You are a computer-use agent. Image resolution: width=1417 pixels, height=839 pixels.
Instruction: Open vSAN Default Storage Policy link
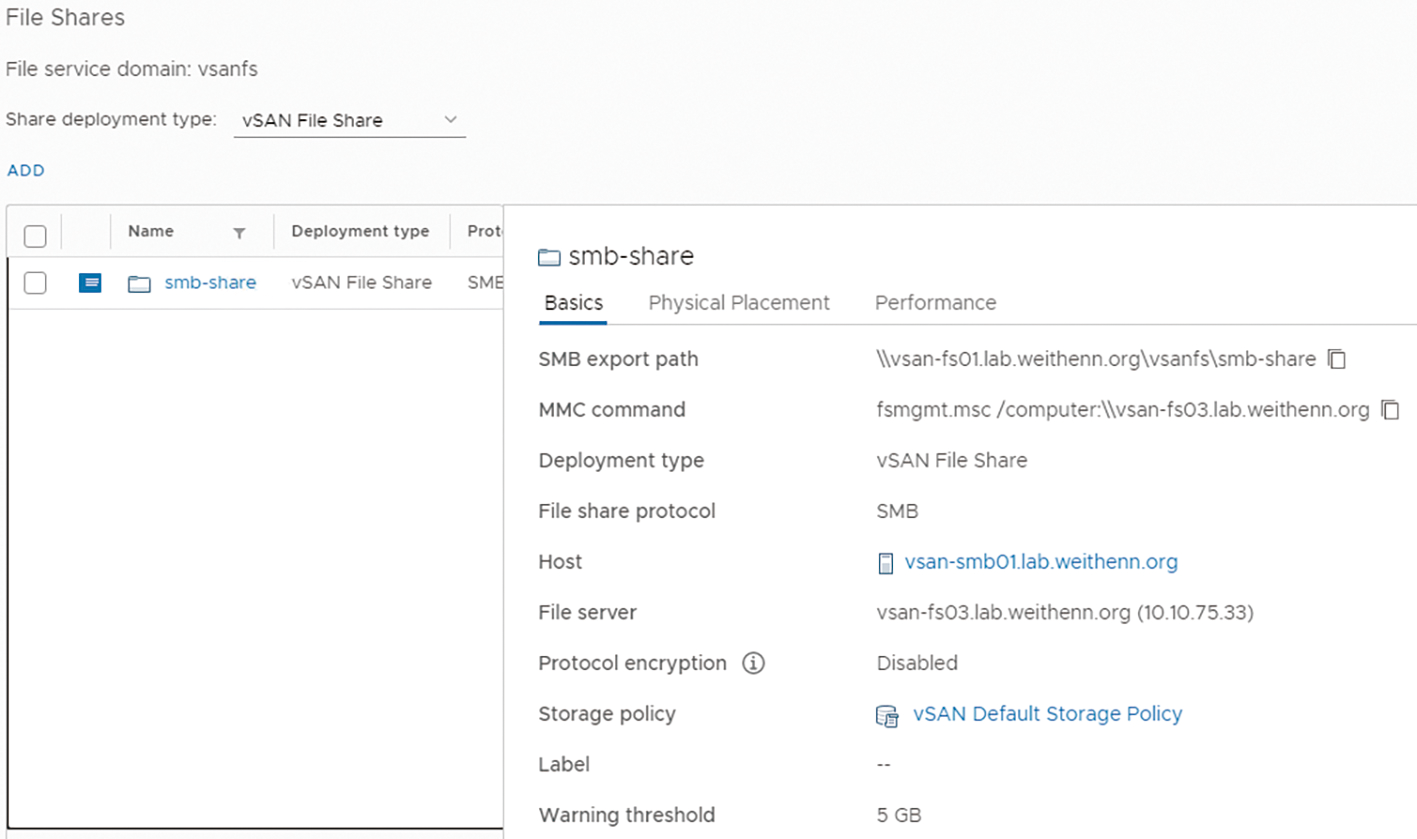[x=1048, y=714]
